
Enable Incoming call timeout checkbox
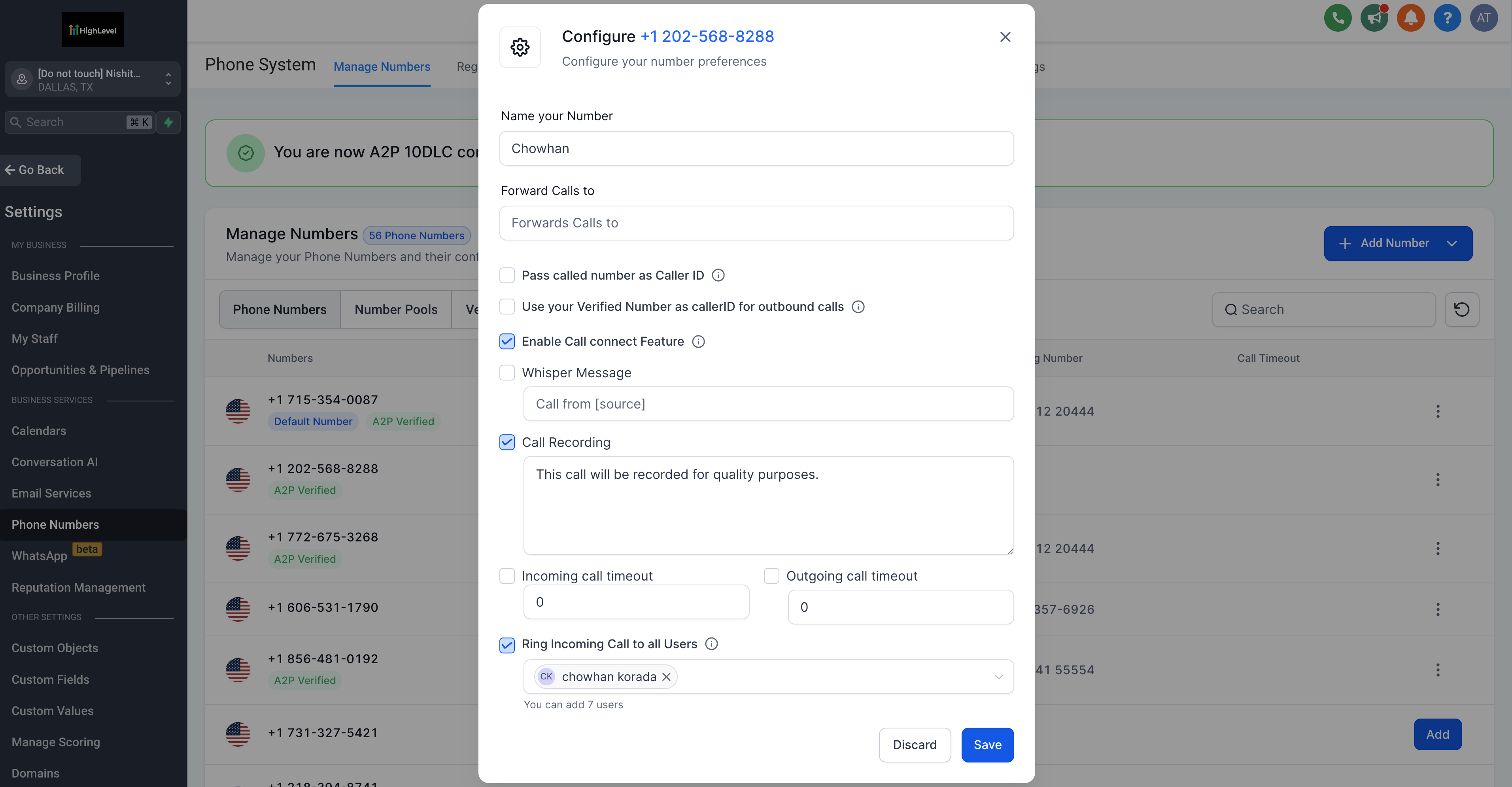[507, 576]
